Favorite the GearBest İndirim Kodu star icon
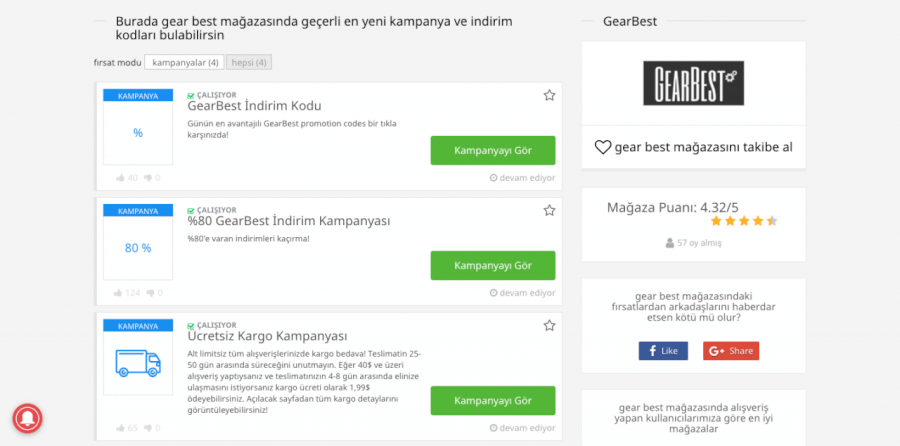This screenshot has height=446, width=900. pyautogui.click(x=549, y=95)
